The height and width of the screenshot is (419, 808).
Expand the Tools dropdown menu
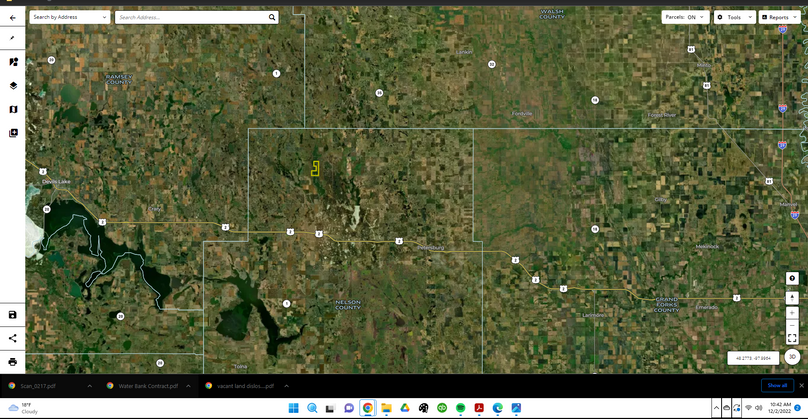[x=733, y=17]
